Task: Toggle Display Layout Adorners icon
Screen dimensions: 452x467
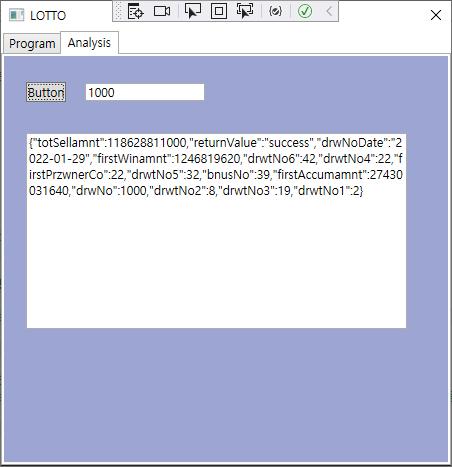Action: pos(219,11)
